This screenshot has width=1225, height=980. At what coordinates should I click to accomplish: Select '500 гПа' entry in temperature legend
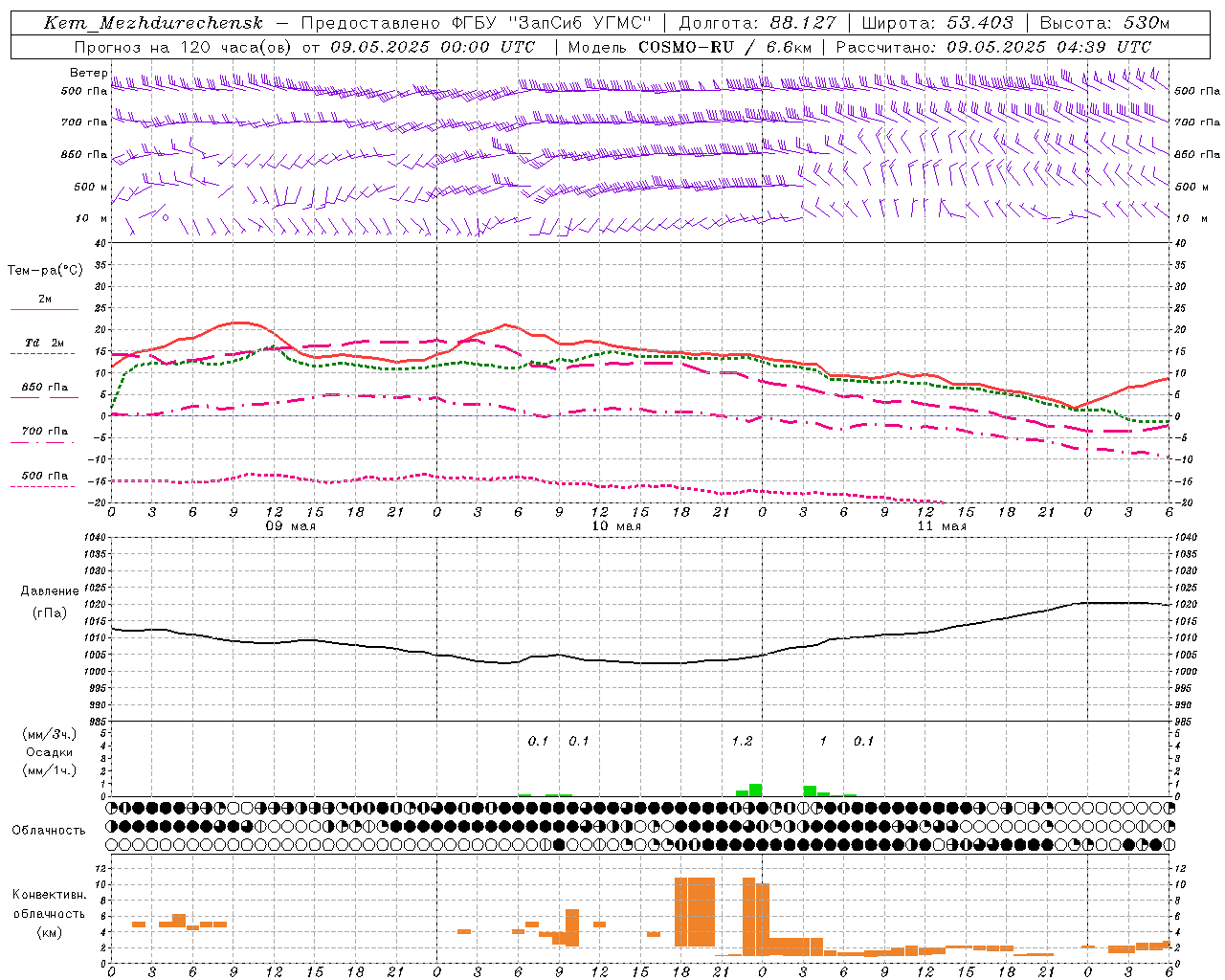point(45,476)
